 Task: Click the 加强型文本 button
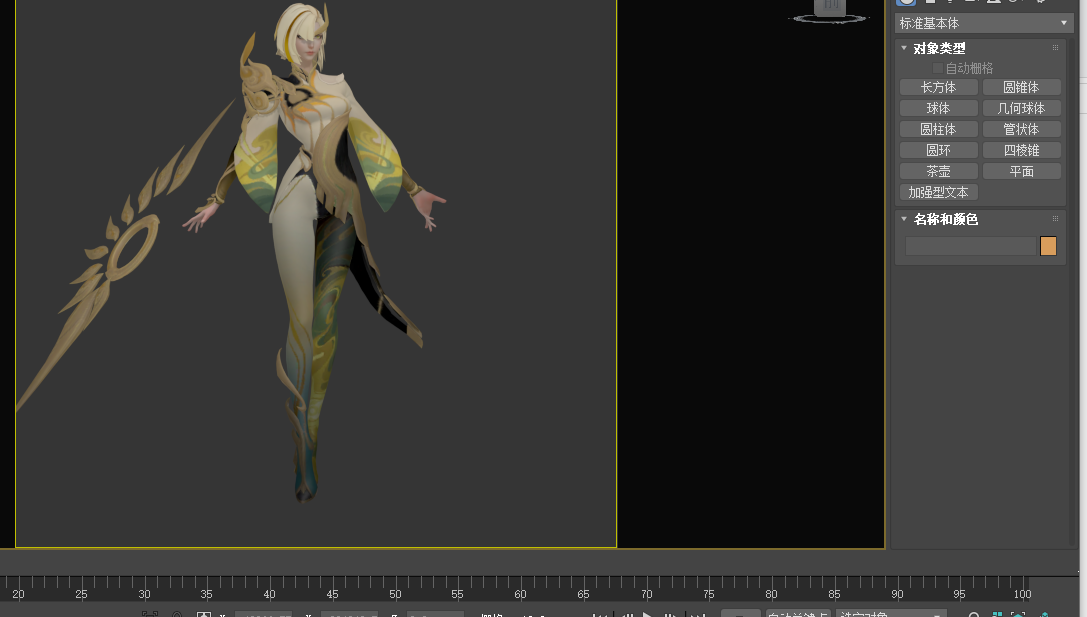(x=938, y=193)
